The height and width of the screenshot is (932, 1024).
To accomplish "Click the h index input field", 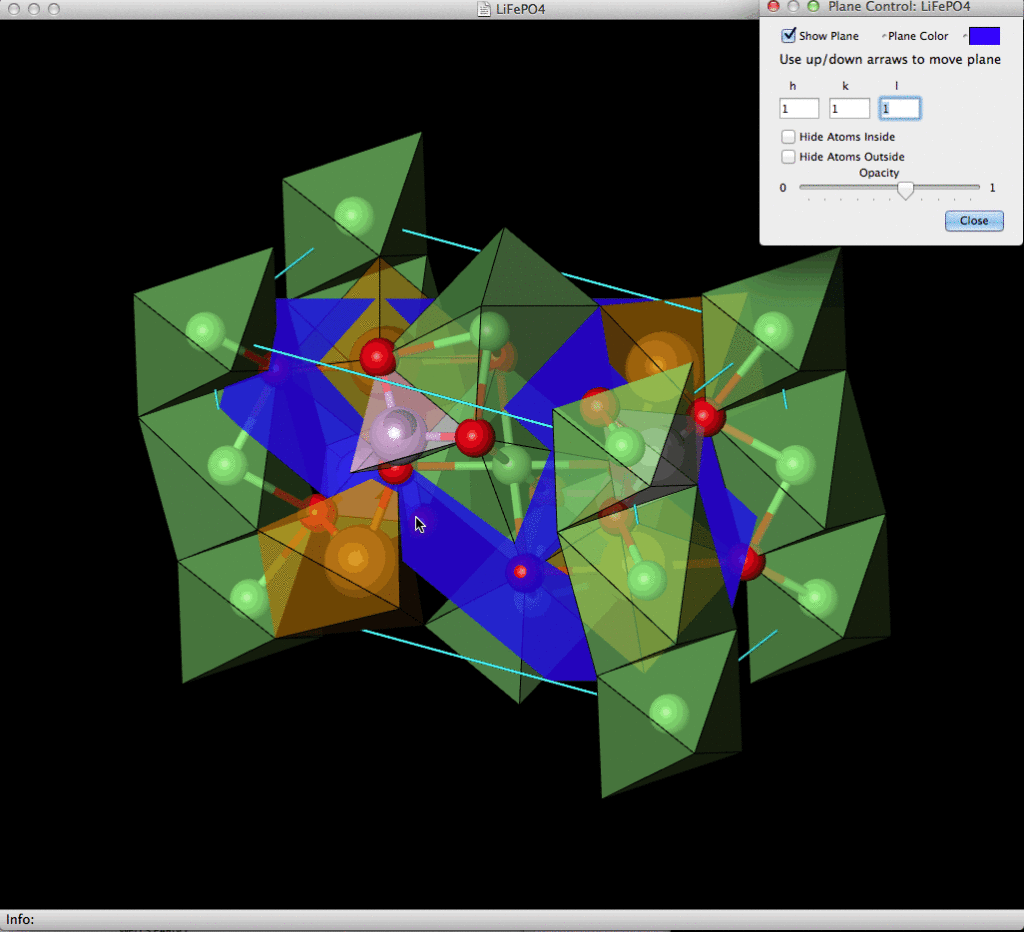I will (799, 108).
